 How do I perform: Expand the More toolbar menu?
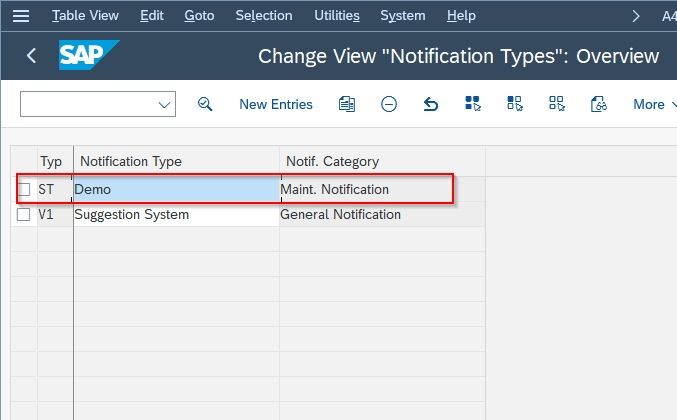(x=654, y=104)
